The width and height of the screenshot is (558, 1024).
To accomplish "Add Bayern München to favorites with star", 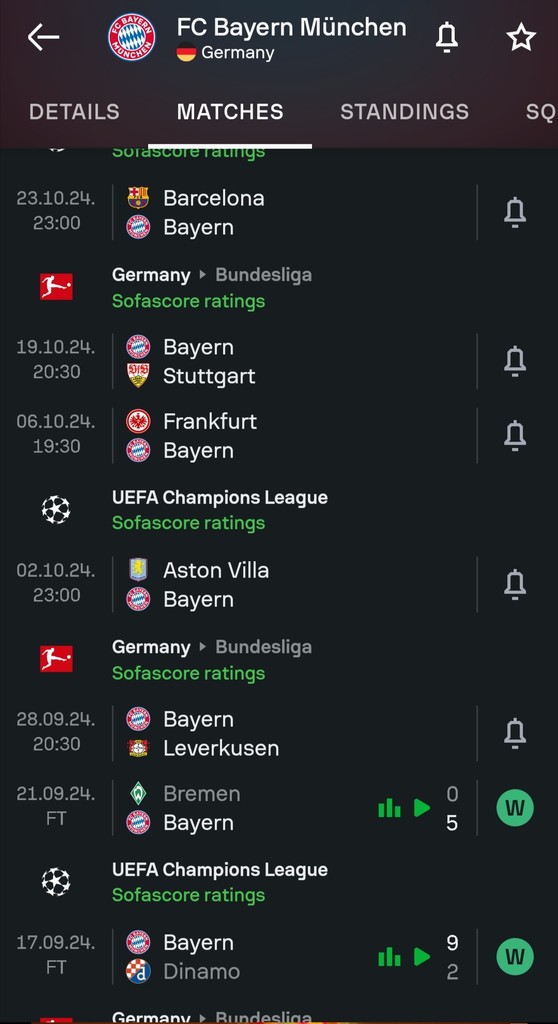I will coord(521,37).
